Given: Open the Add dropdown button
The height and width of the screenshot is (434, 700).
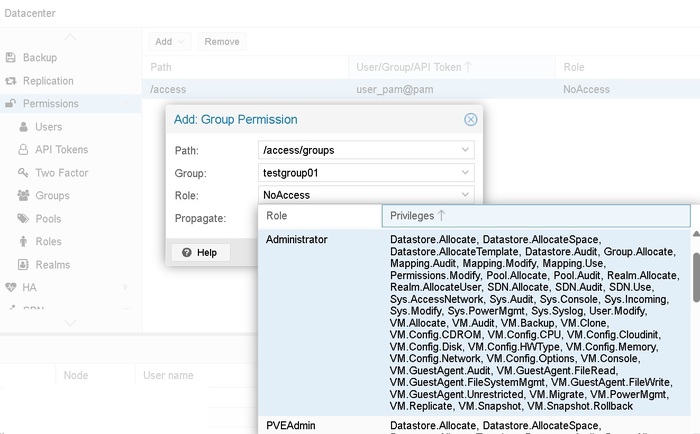Looking at the screenshot, I should tap(169, 42).
